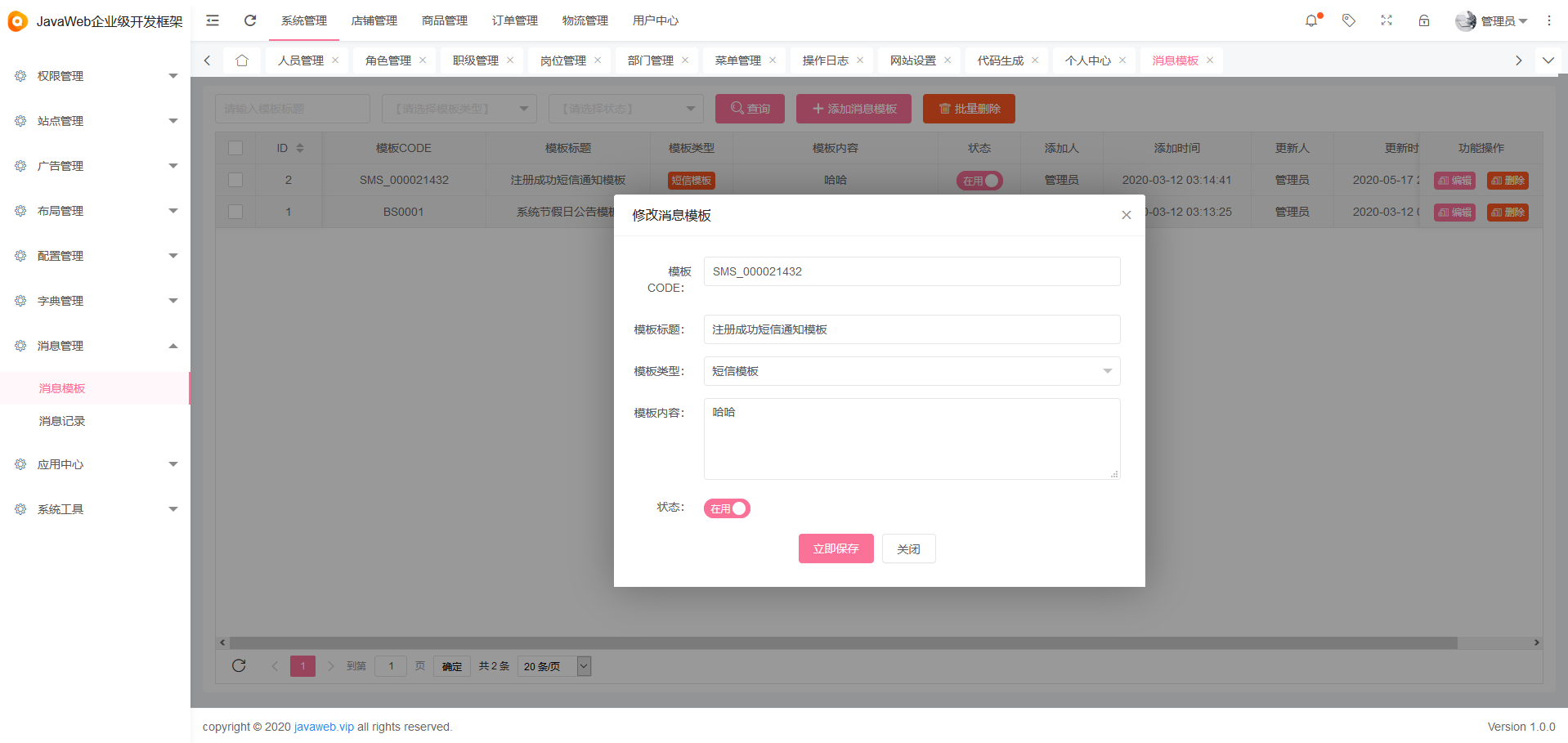1568x743 pixels.
Task: Click the 删除 icon for SMS_000021432 row
Action: [x=1508, y=180]
